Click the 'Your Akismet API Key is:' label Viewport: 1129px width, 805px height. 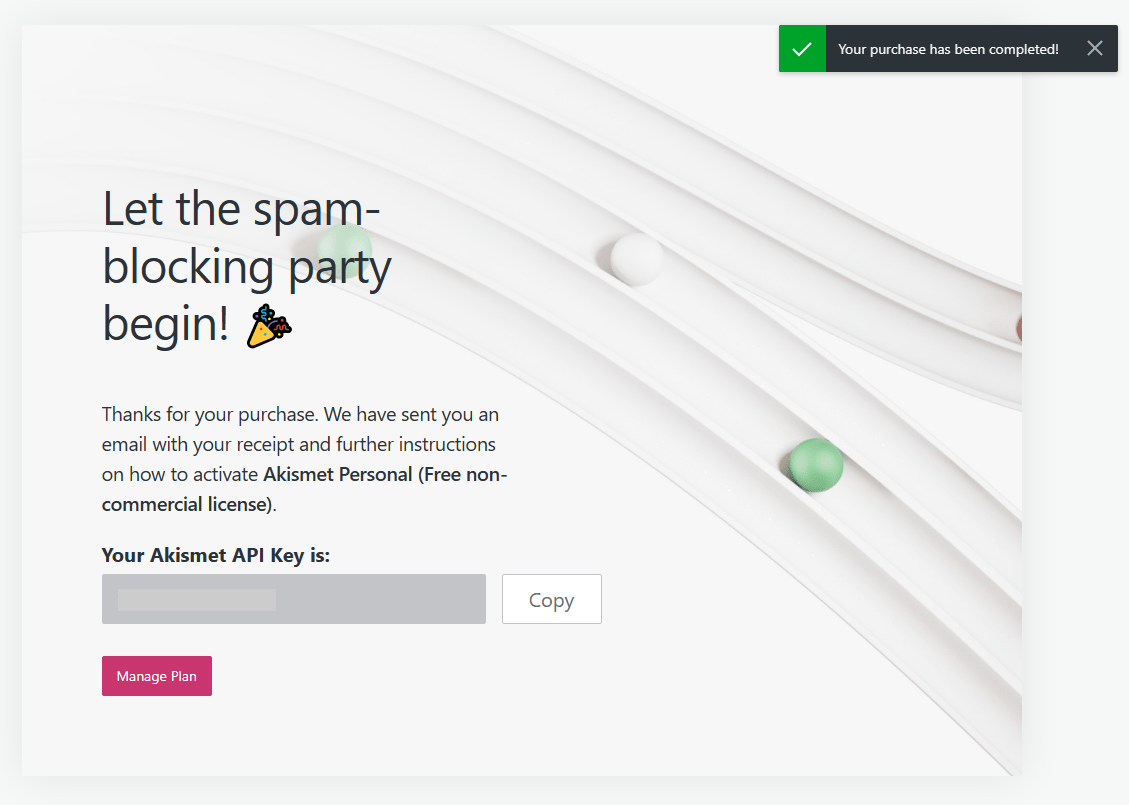[x=216, y=555]
